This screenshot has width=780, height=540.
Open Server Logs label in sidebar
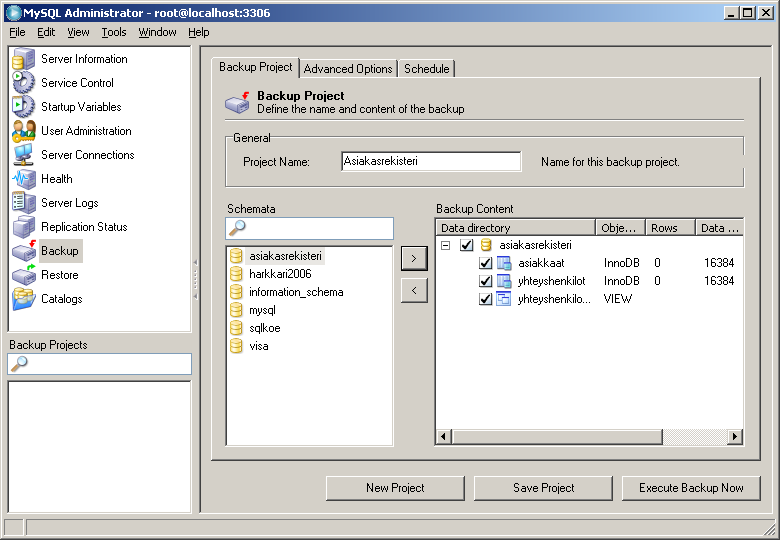[70, 203]
